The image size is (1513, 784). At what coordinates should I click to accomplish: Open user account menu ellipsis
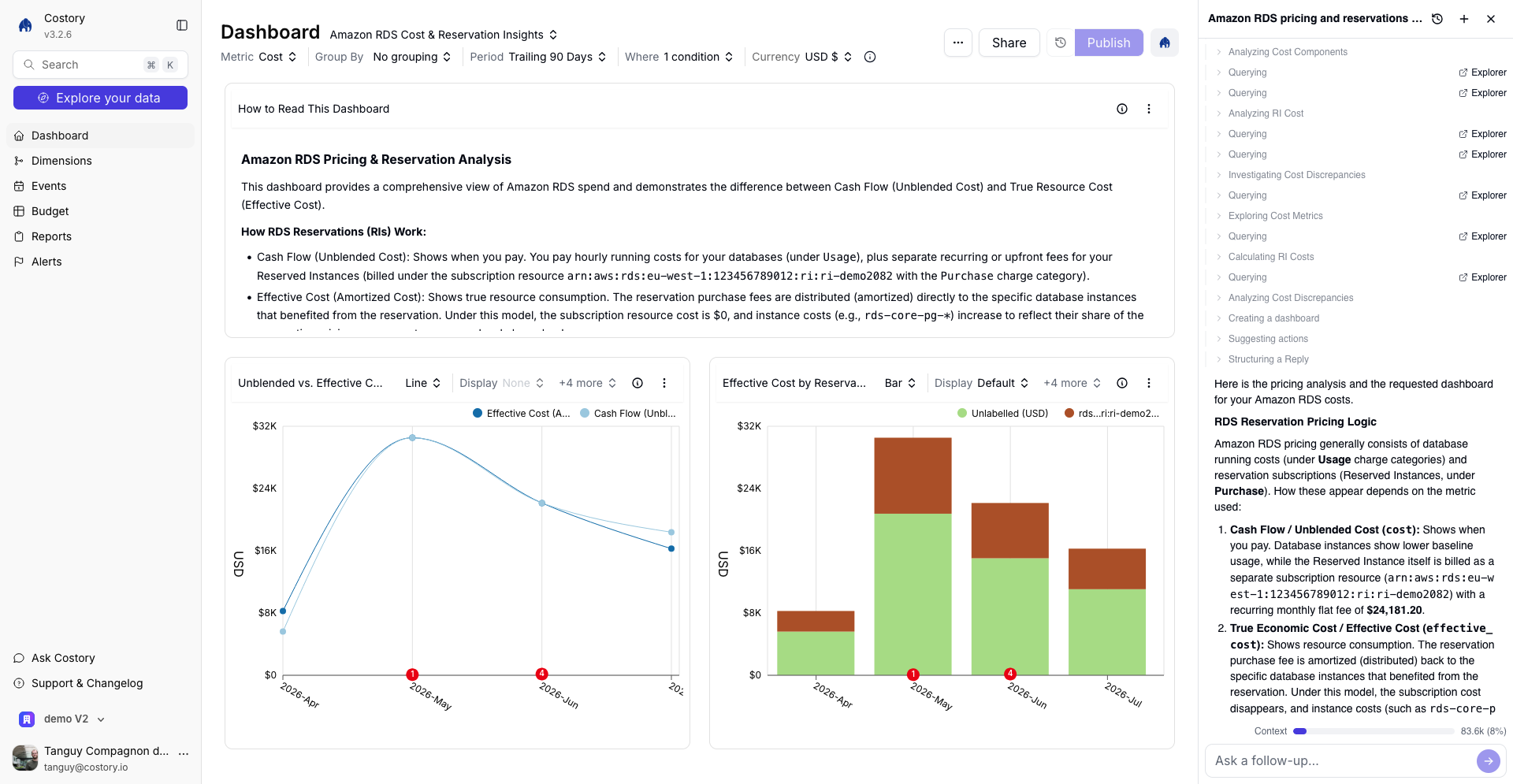(184, 752)
